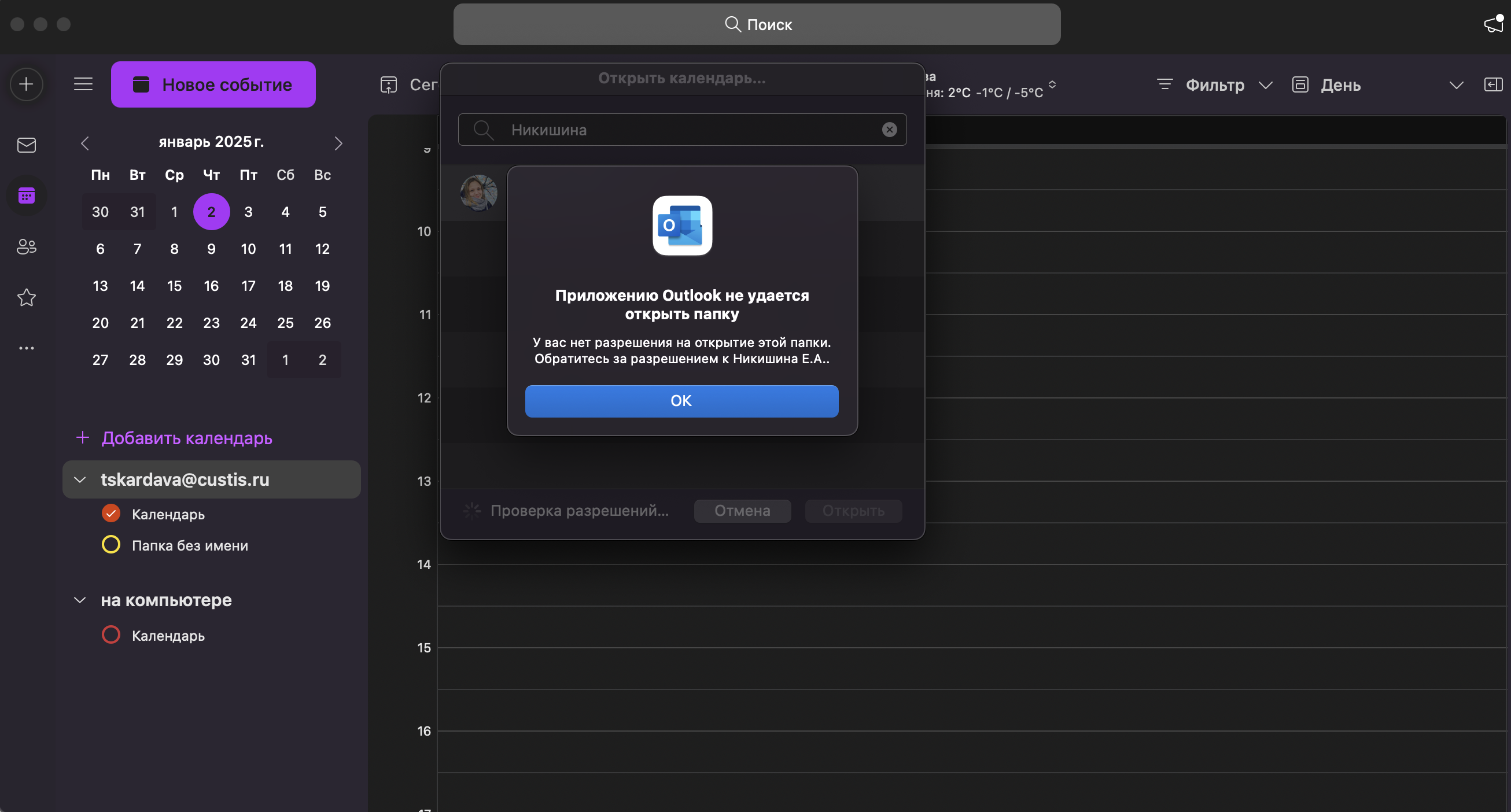Click the Сегодня today icon
The width and height of the screenshot is (1511, 812).
tap(389, 85)
